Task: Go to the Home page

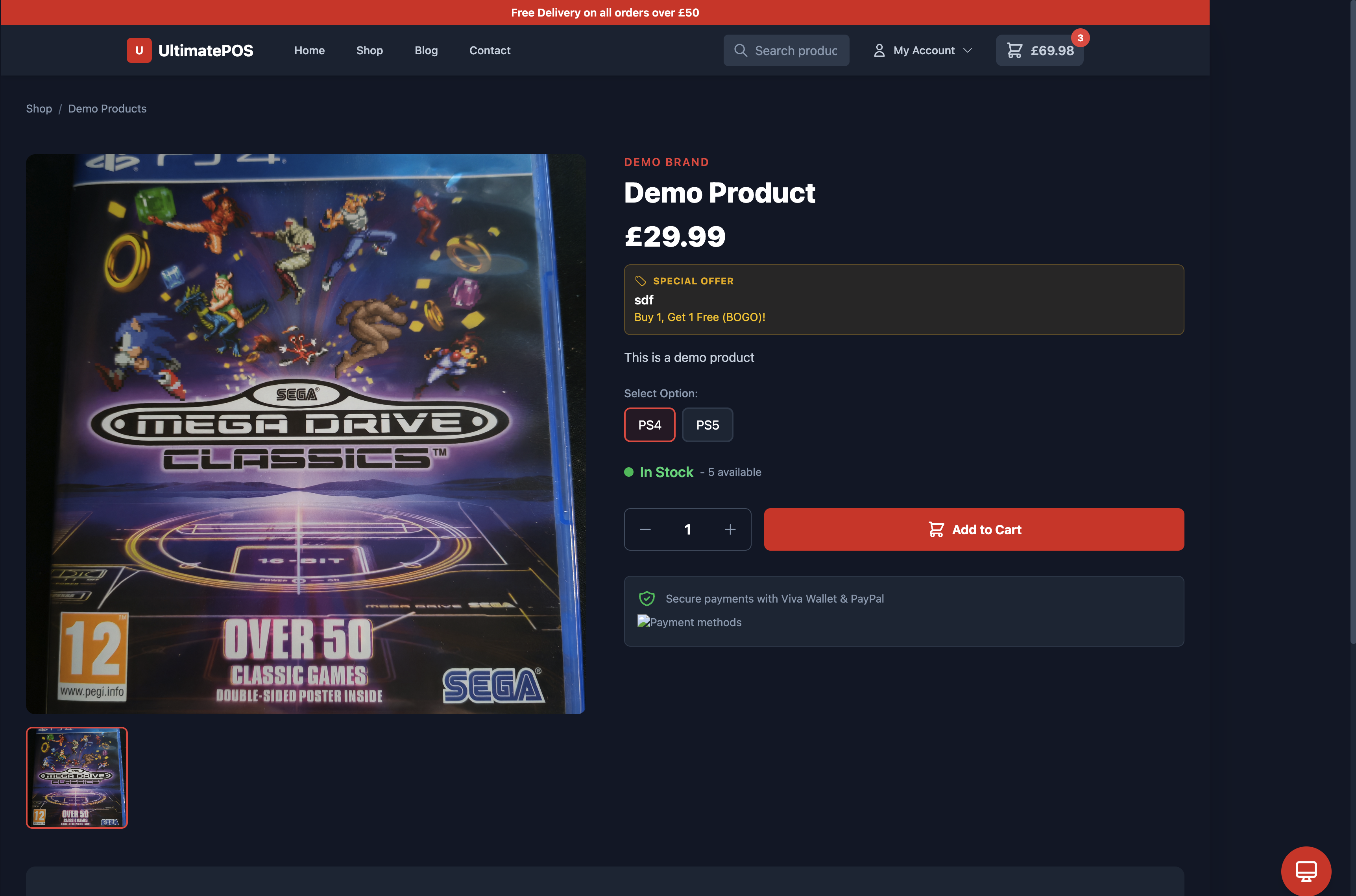Action: [309, 50]
